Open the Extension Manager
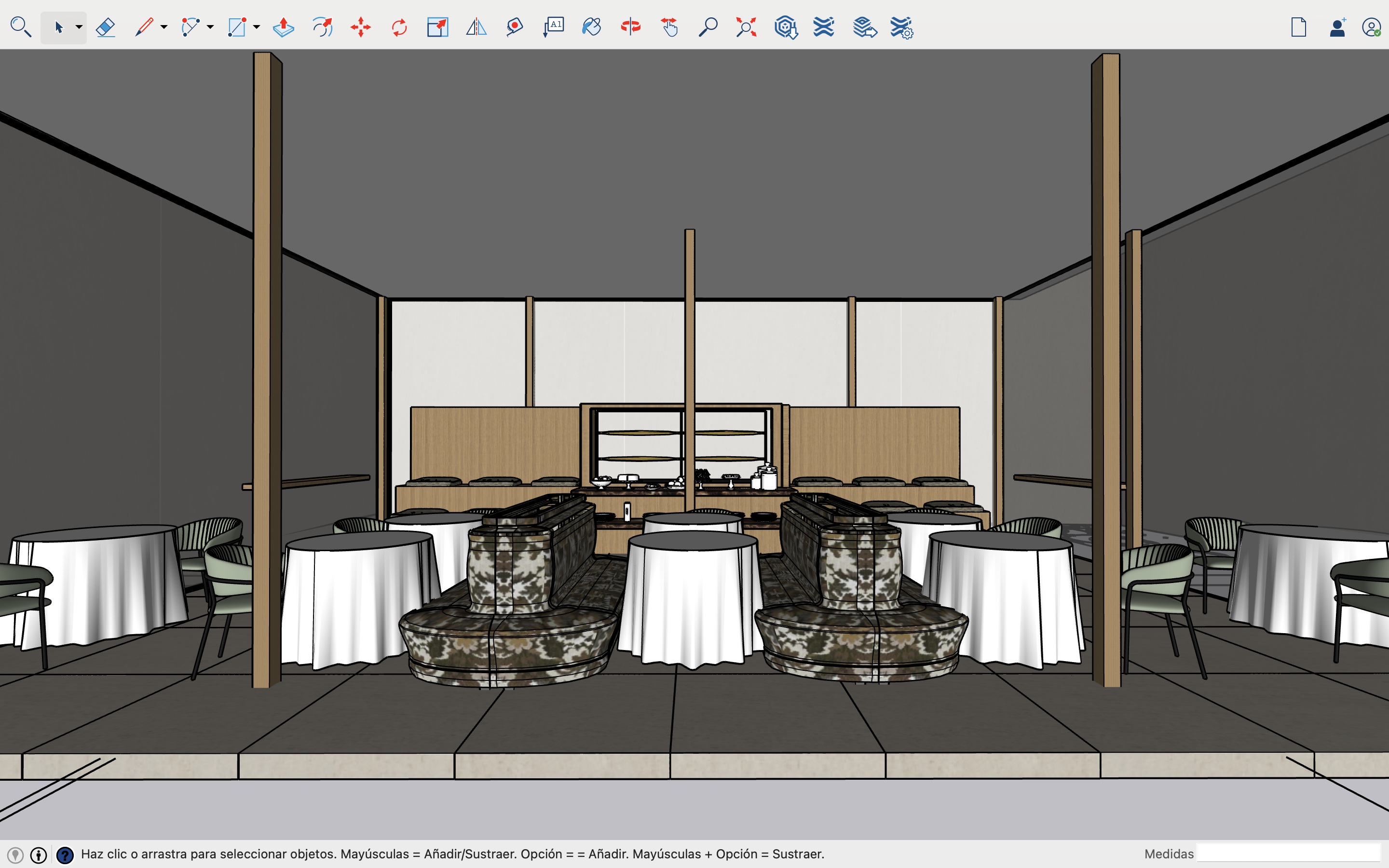Image resolution: width=1389 pixels, height=868 pixels. point(901,27)
